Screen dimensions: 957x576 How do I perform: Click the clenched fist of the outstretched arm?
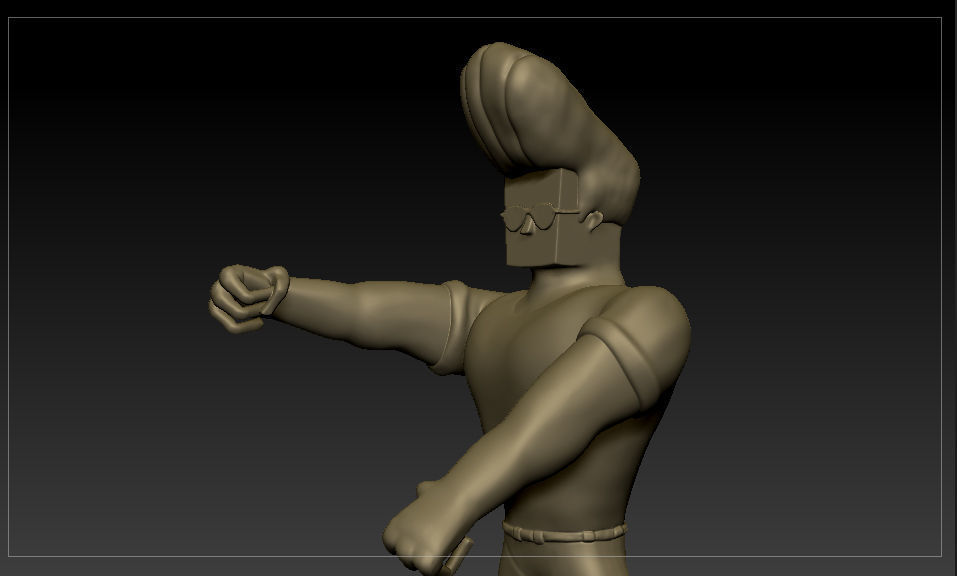point(248,298)
